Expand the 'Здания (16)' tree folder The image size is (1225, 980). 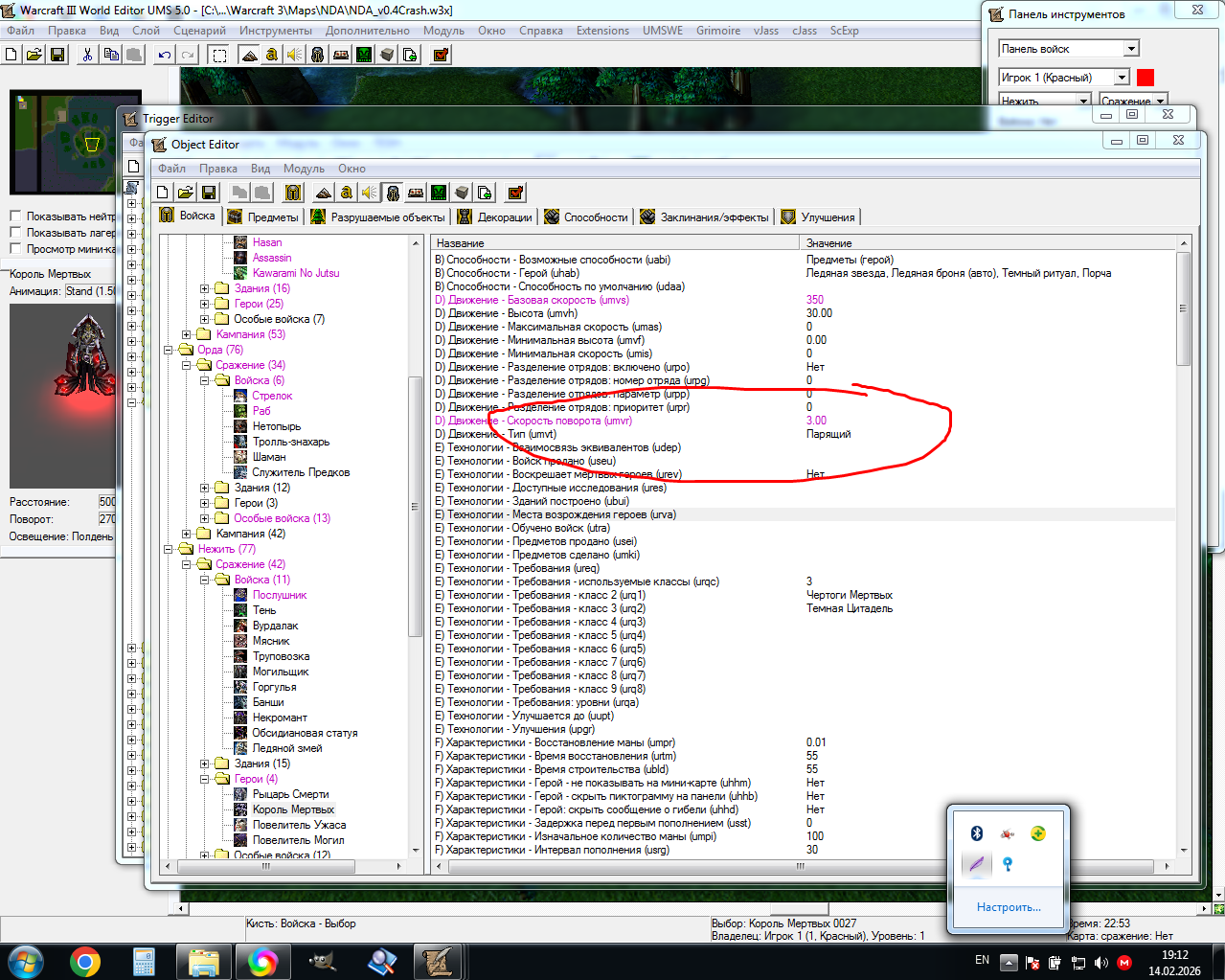click(205, 288)
